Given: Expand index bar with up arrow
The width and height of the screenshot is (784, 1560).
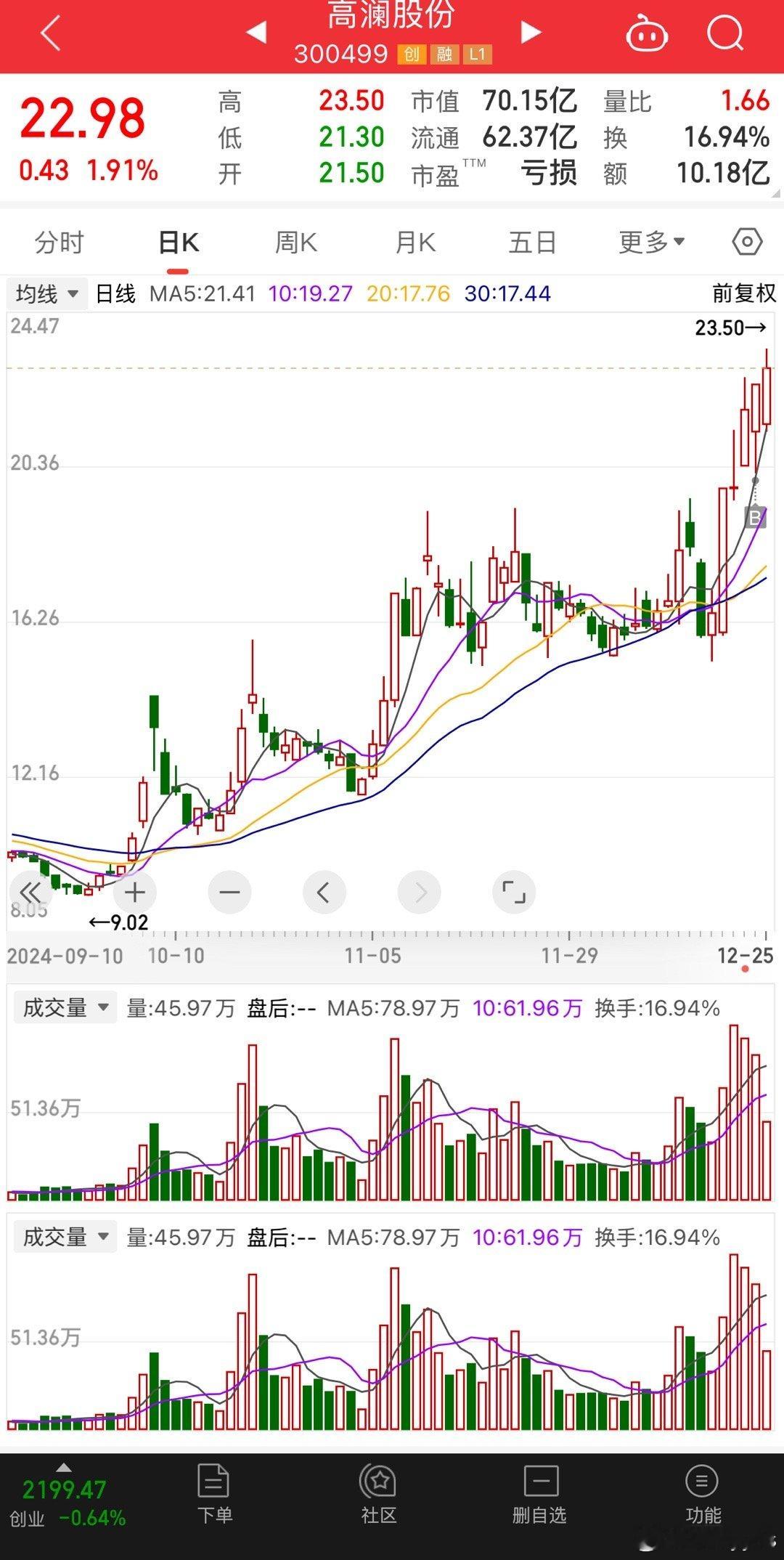Looking at the screenshot, I should pyautogui.click(x=64, y=1468).
